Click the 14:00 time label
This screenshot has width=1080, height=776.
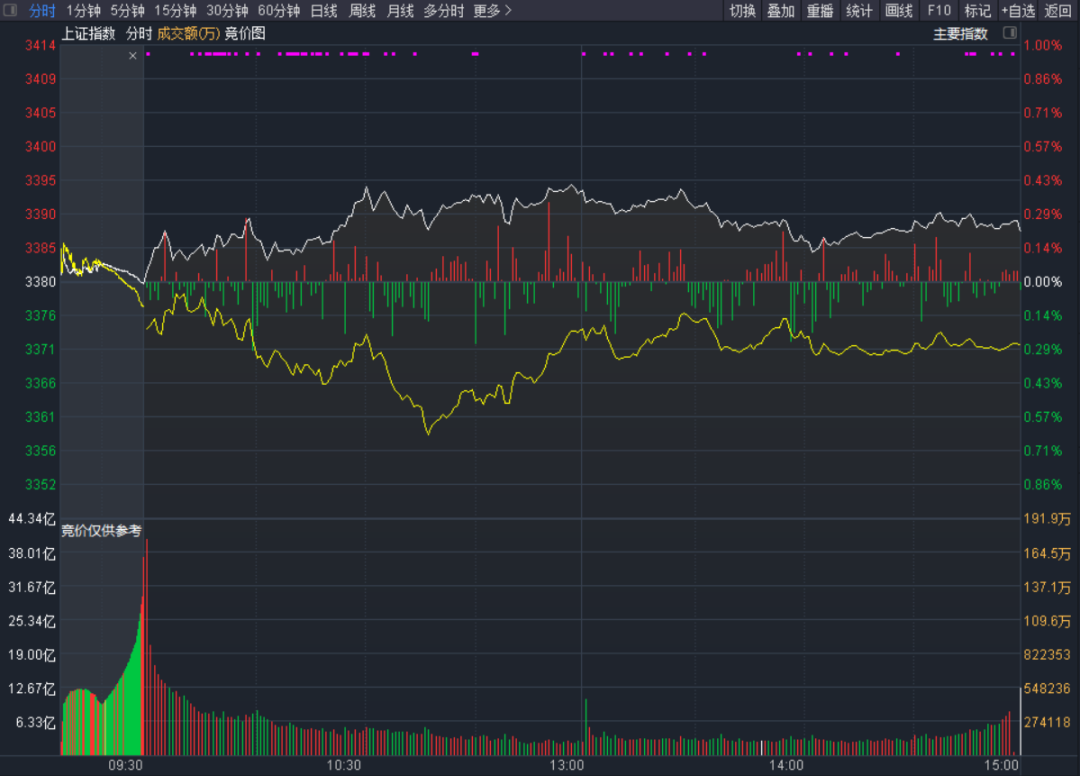786,765
